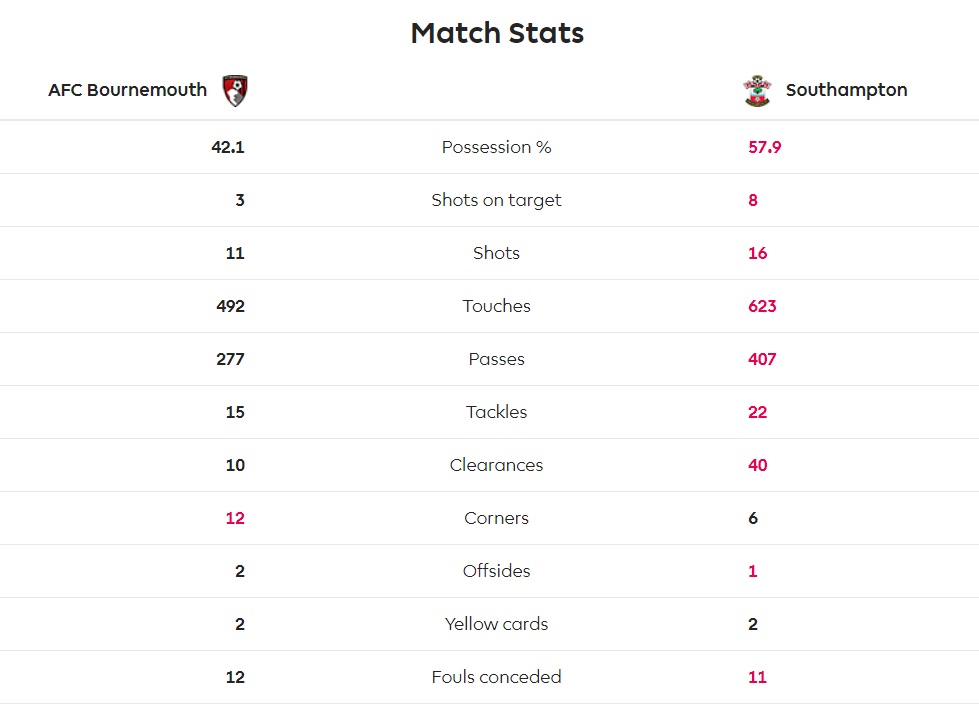Click Southampton's 11 fouls conceded value
Viewport: 979px width, 715px height.
757,677
